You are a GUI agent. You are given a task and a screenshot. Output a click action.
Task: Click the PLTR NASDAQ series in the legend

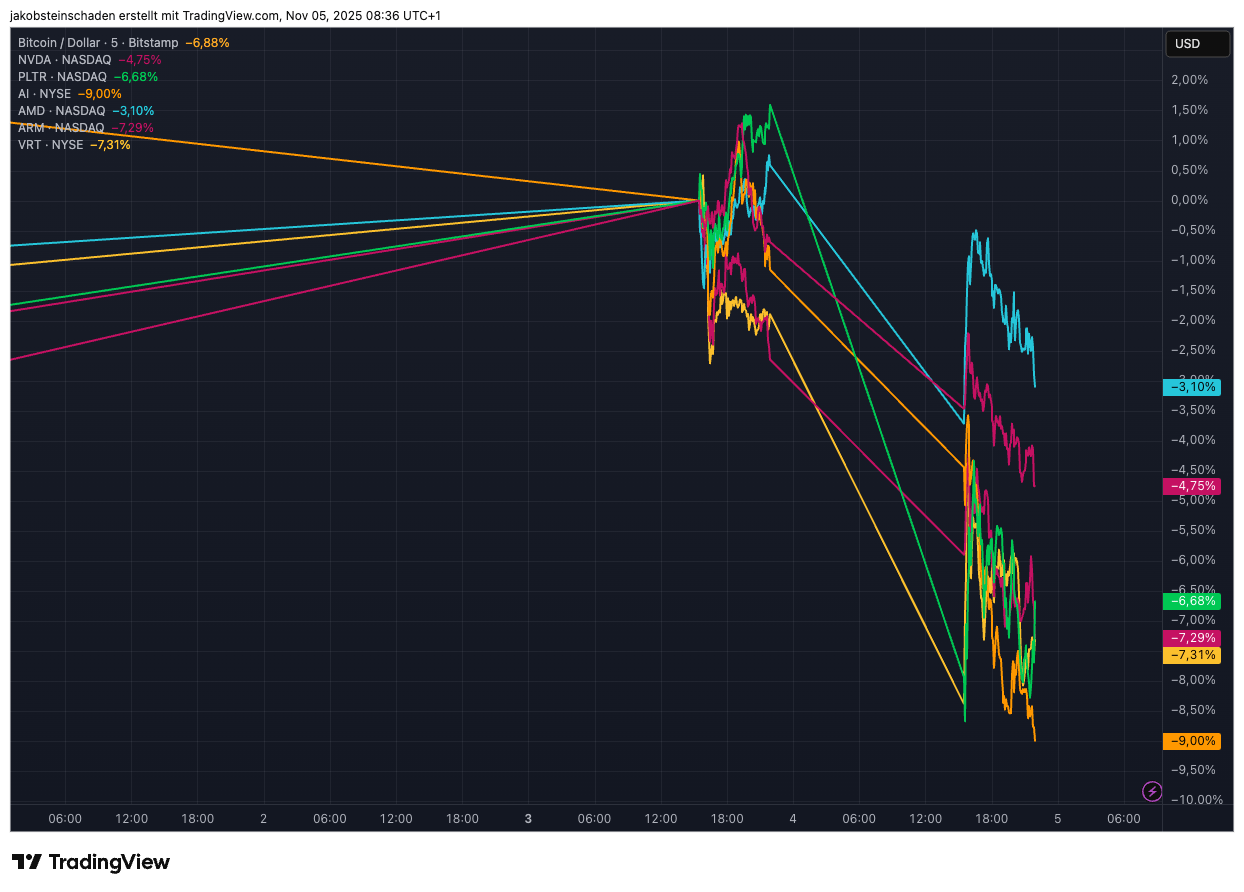coord(62,77)
